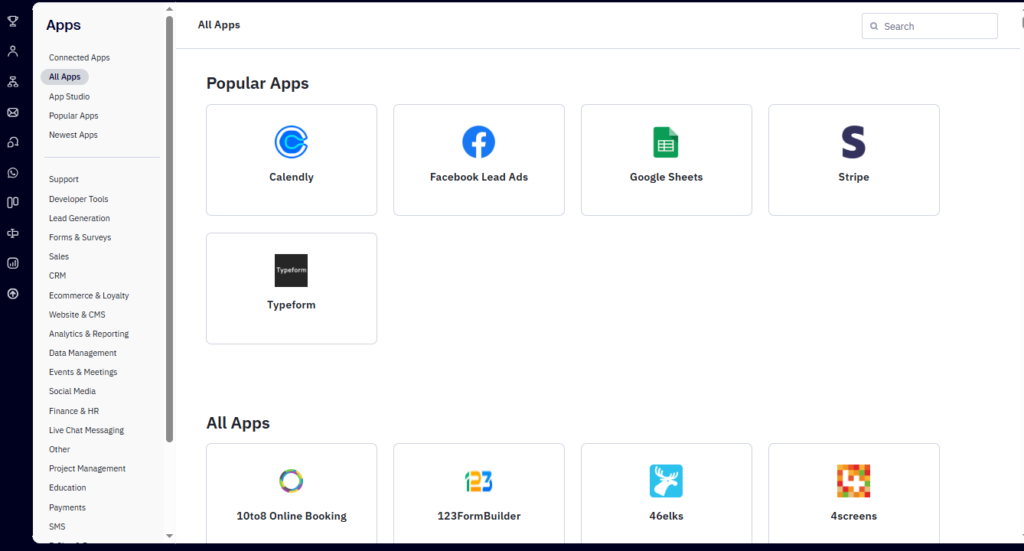Open the signpost icon in the left rail
Screen dimensions: 1024x551
coord(12,233)
